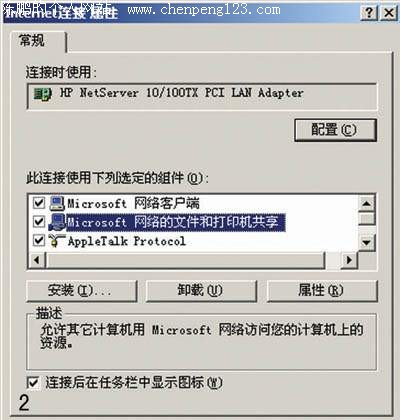This screenshot has width=400, height=420.
Task: Click the AppleTalk Protocol icon
Action: coord(57,241)
